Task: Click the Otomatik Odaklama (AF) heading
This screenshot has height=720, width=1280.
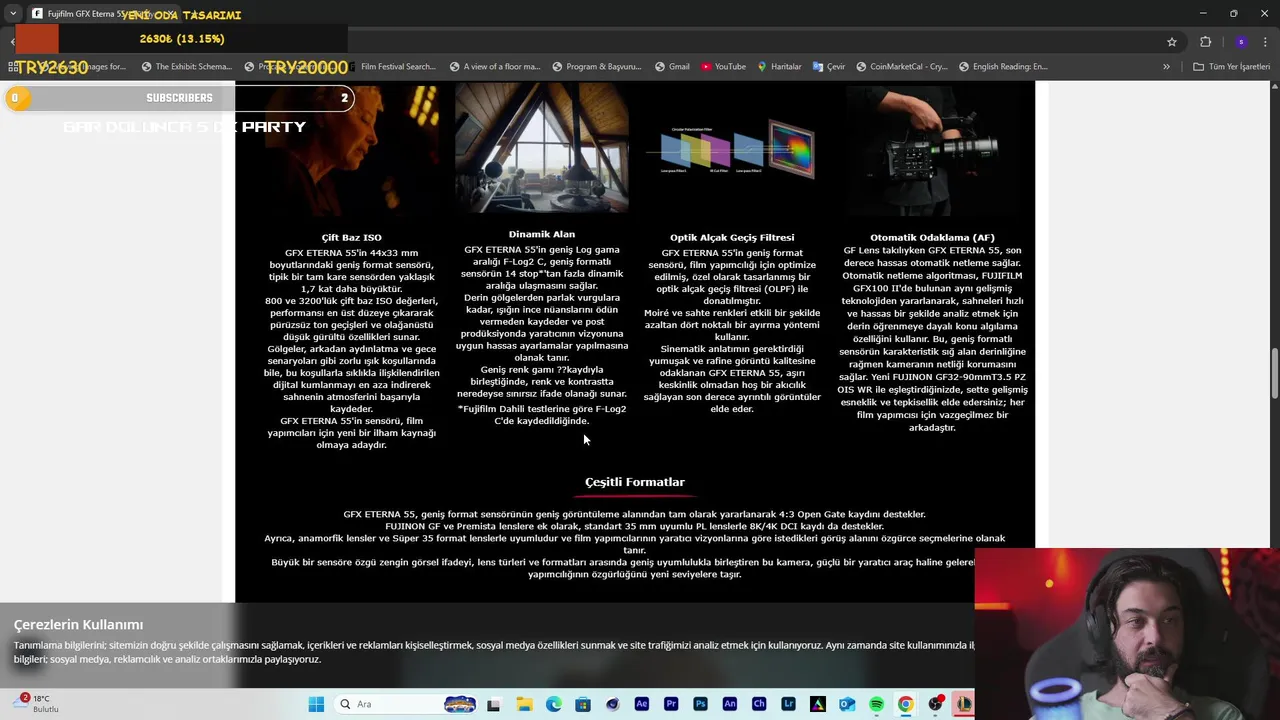Action: [x=932, y=238]
